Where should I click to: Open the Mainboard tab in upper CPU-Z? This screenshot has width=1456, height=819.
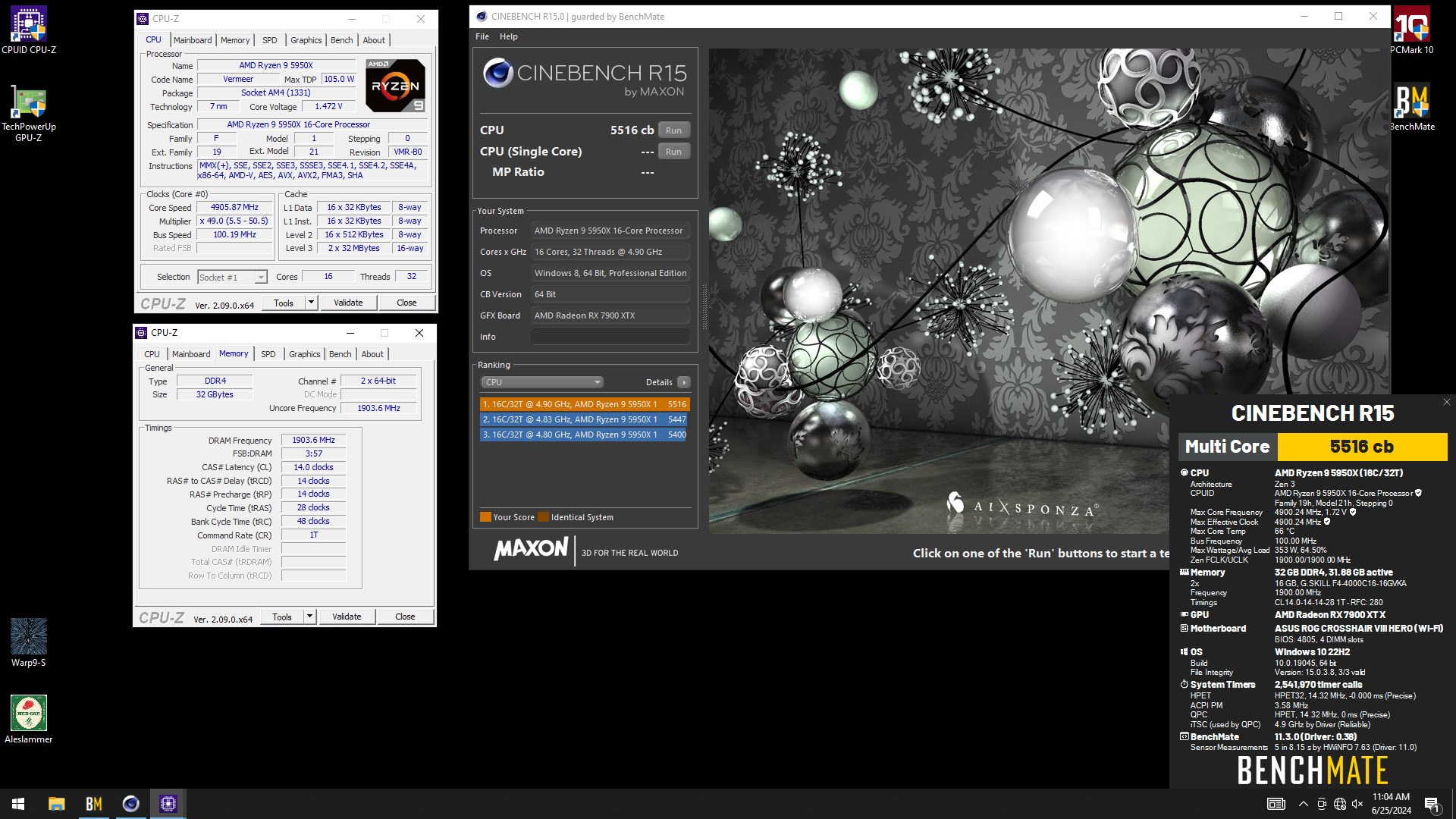(193, 40)
